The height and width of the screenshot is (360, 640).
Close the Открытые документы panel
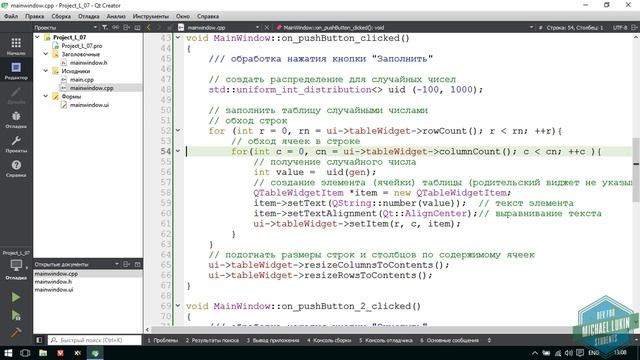coord(138,264)
